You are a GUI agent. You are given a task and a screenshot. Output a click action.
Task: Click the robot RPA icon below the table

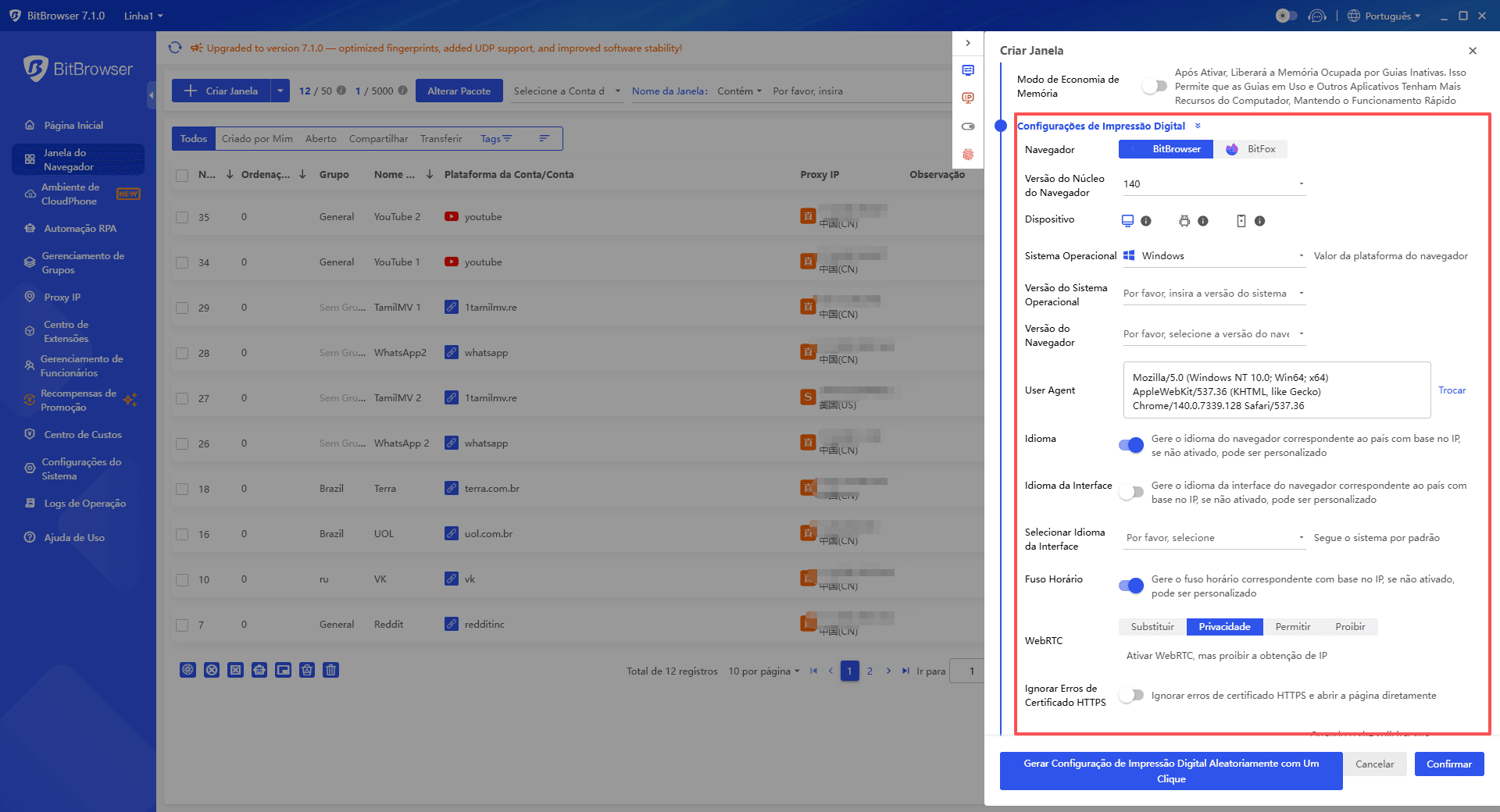click(259, 670)
